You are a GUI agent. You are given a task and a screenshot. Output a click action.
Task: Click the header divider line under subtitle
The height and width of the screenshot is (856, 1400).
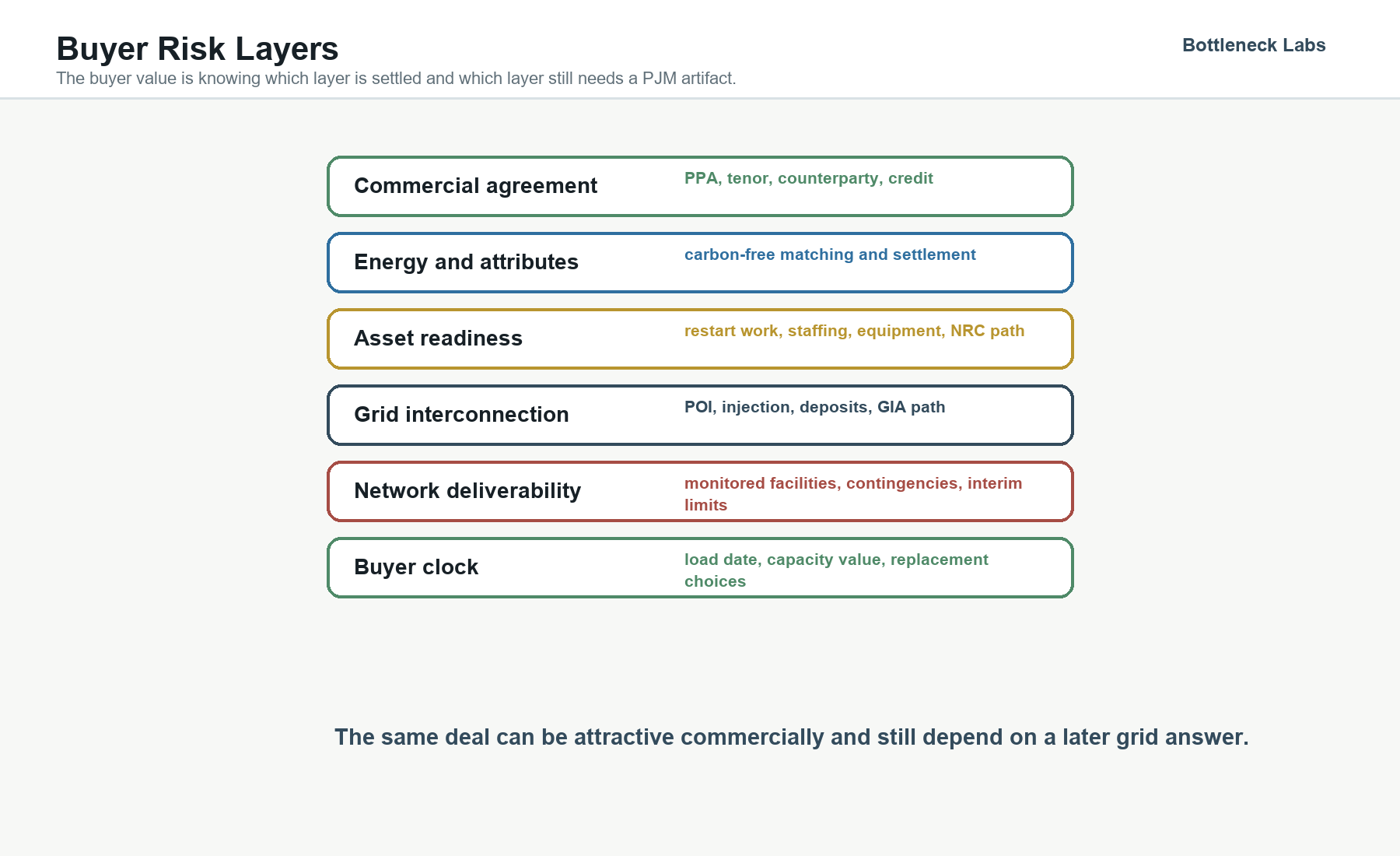pos(700,98)
